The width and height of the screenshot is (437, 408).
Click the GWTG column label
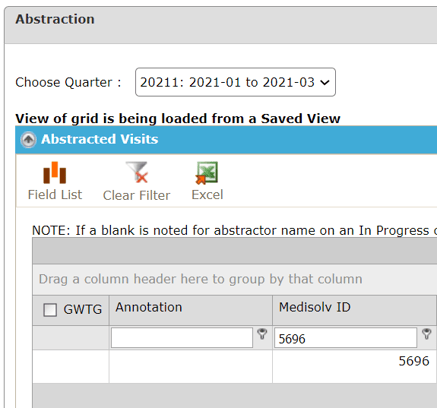[x=83, y=310]
